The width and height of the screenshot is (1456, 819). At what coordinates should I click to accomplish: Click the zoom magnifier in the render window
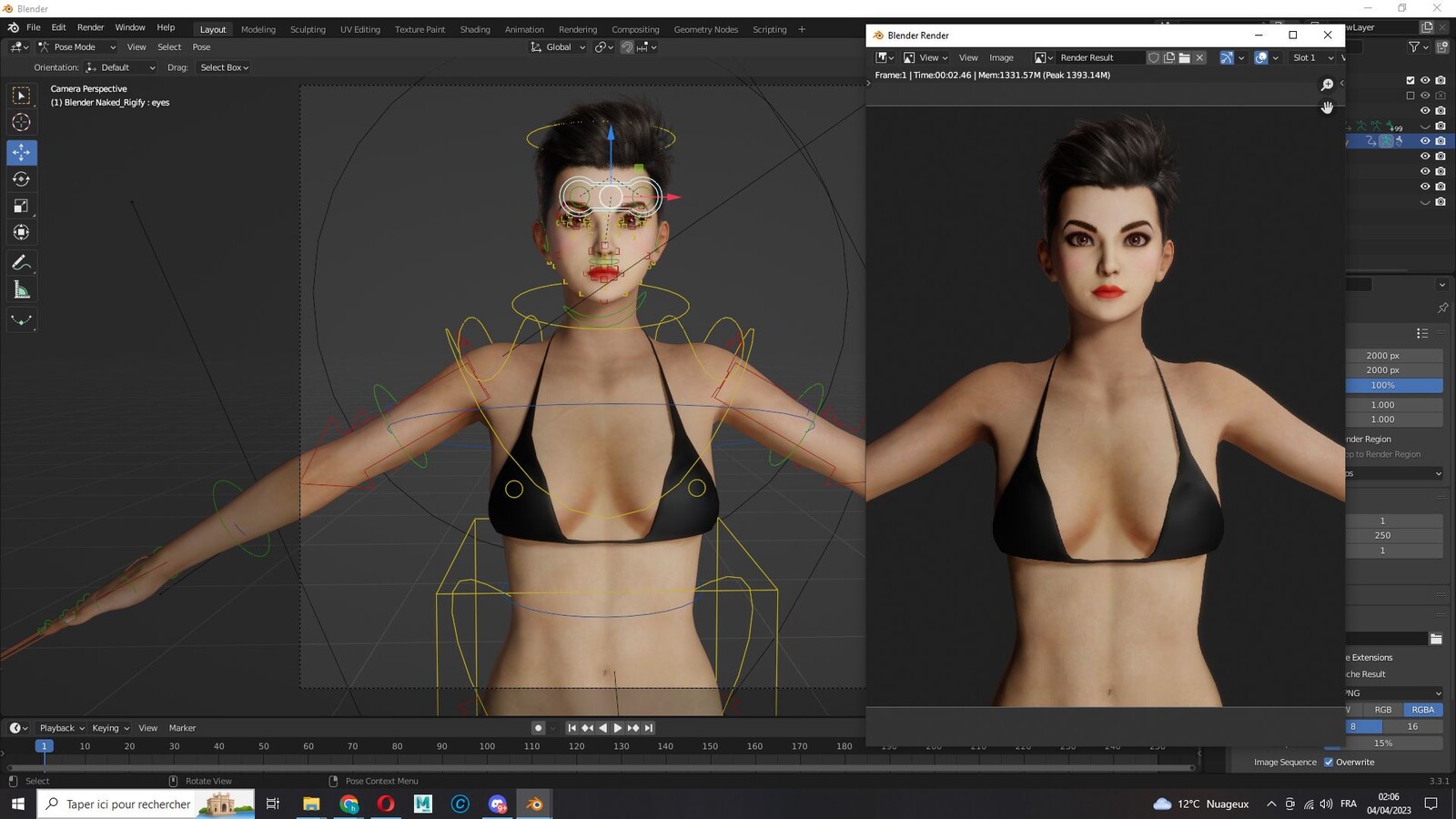[1327, 85]
